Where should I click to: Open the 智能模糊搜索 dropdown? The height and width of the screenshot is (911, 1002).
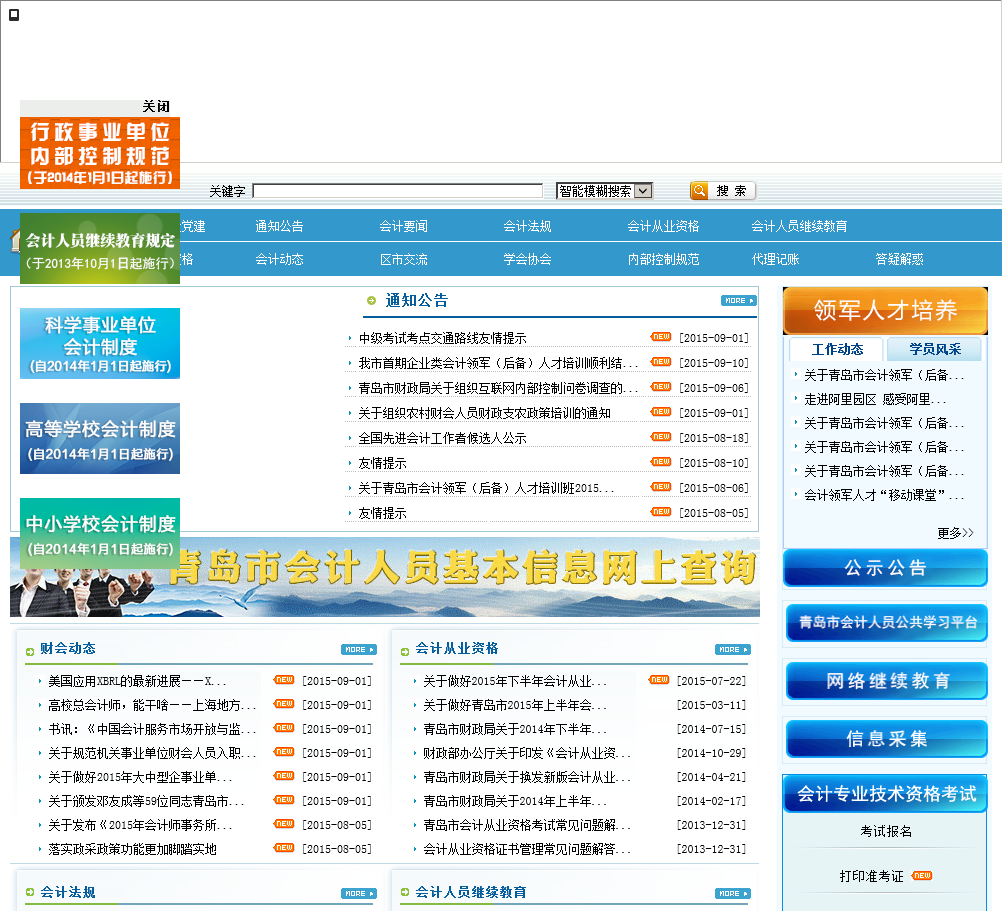(604, 191)
